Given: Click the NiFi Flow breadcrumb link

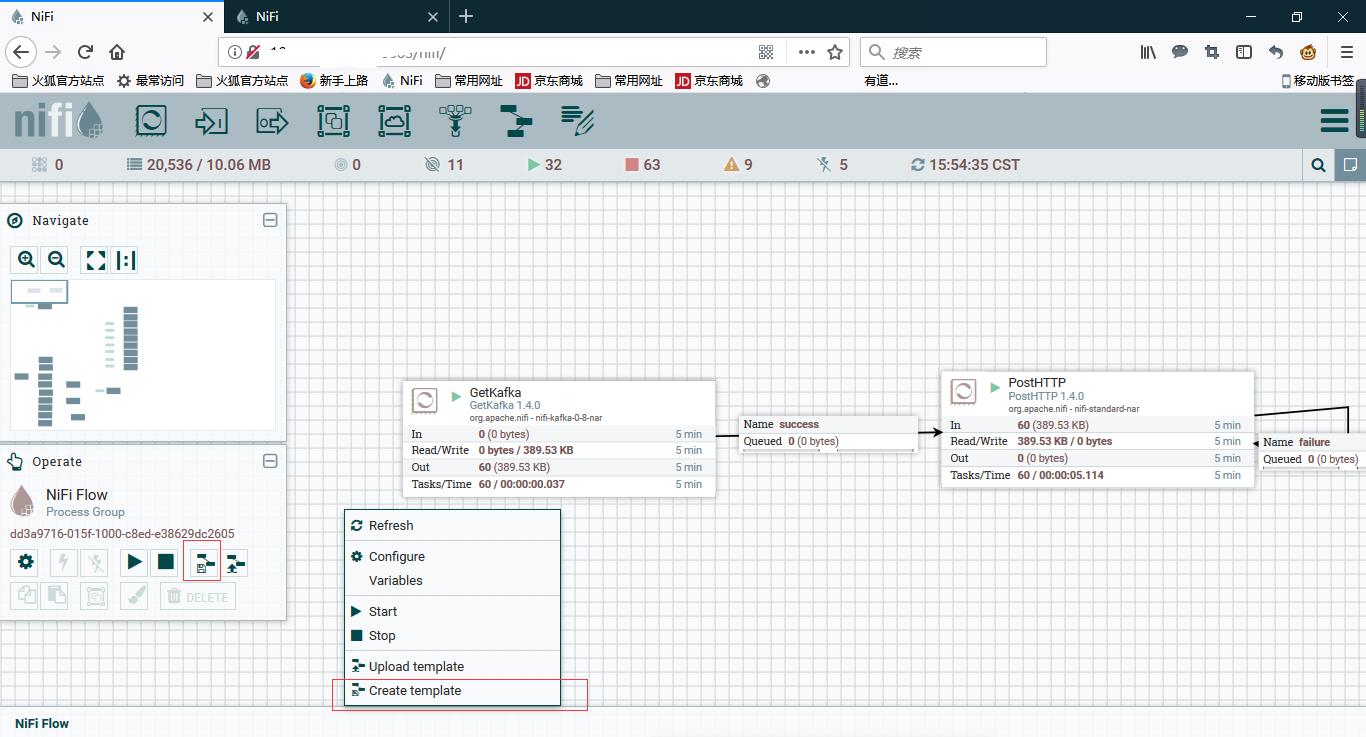Looking at the screenshot, I should (x=42, y=723).
